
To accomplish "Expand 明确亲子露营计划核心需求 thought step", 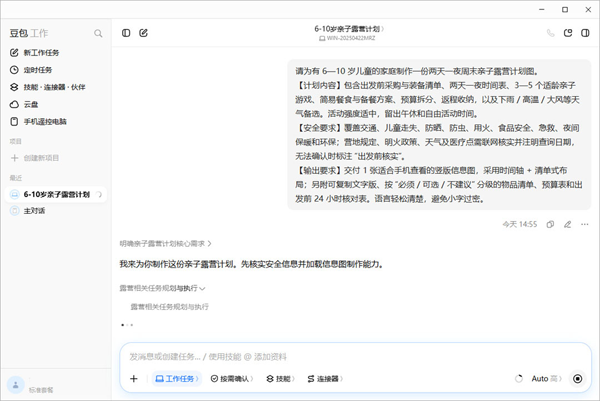I will (x=165, y=244).
